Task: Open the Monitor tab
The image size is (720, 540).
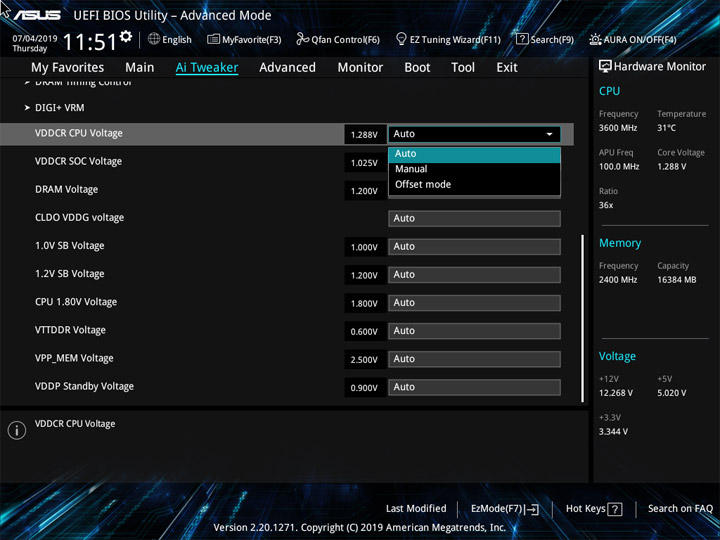Action: coord(360,68)
